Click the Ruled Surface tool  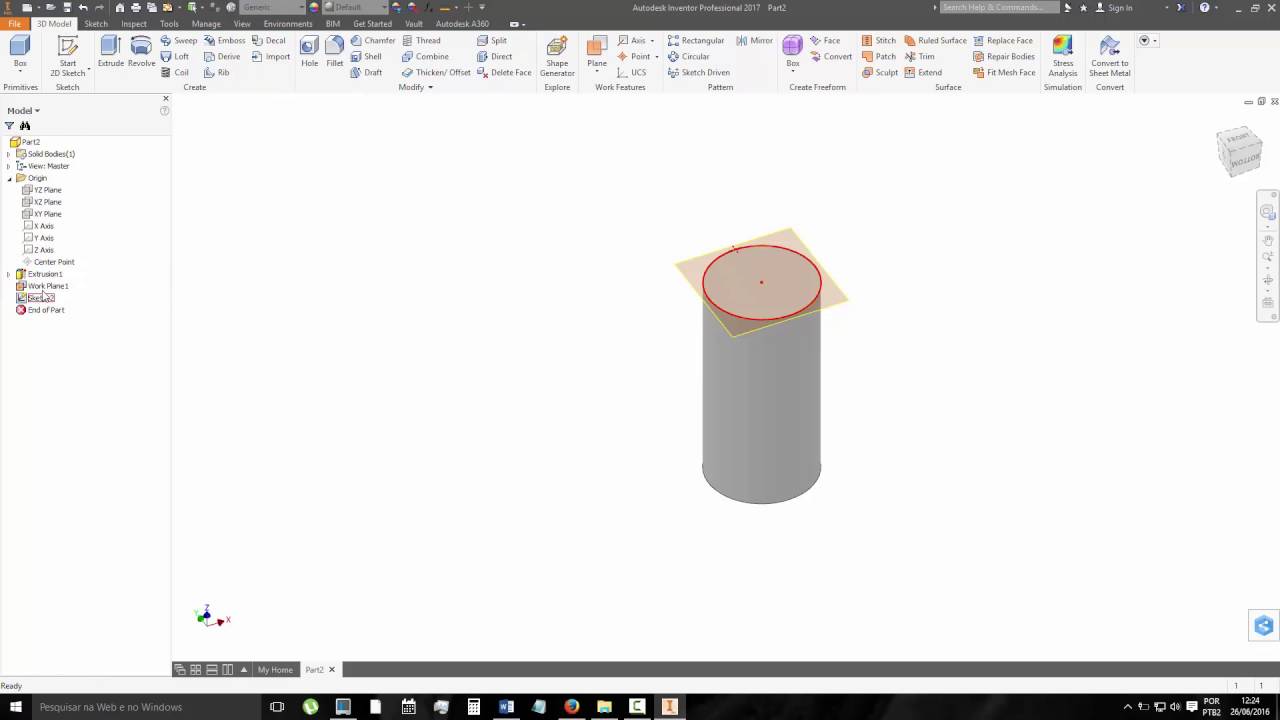click(936, 41)
